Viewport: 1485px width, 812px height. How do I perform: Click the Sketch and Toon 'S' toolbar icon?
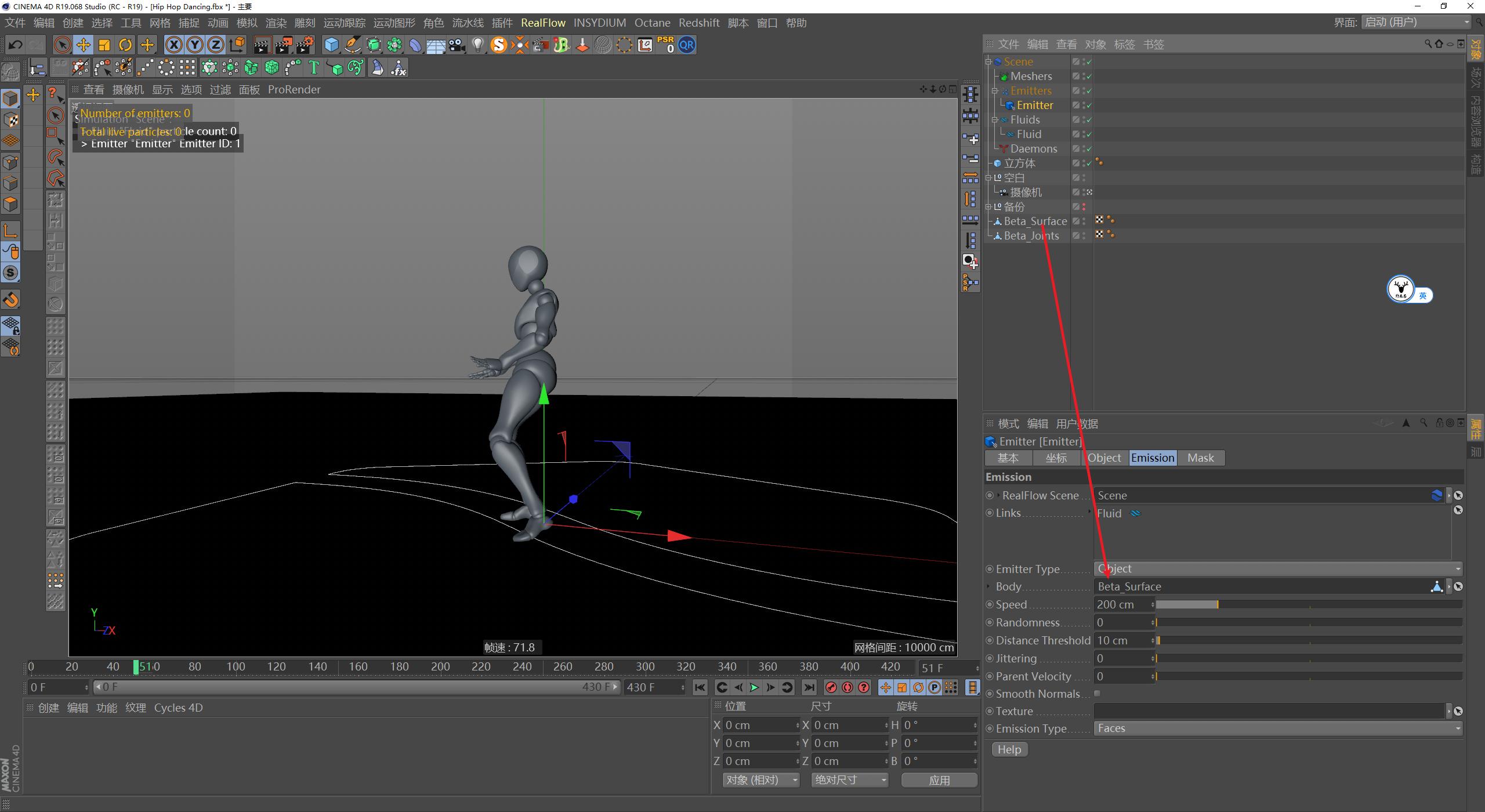tap(498, 45)
